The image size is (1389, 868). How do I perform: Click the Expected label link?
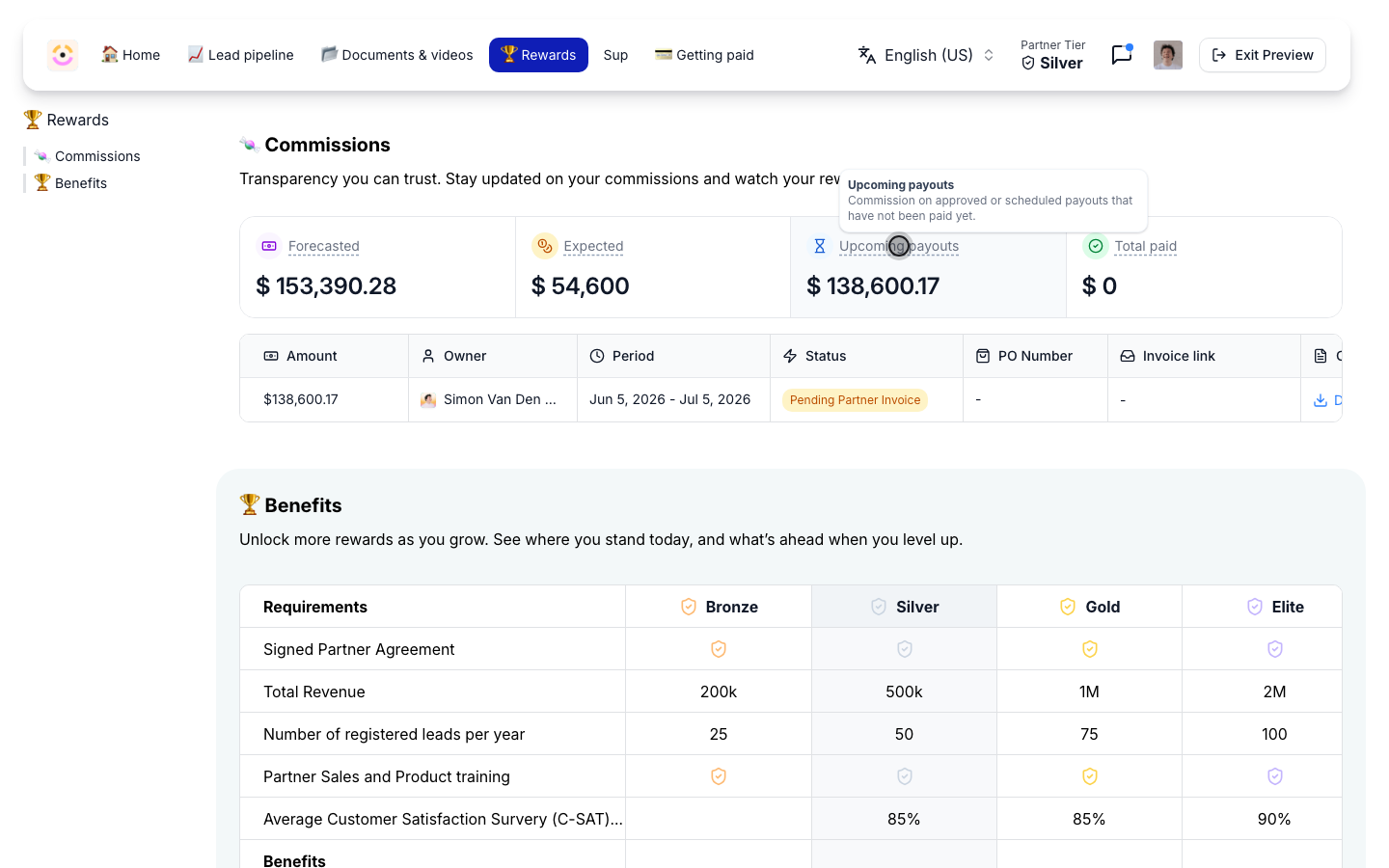pos(593,246)
